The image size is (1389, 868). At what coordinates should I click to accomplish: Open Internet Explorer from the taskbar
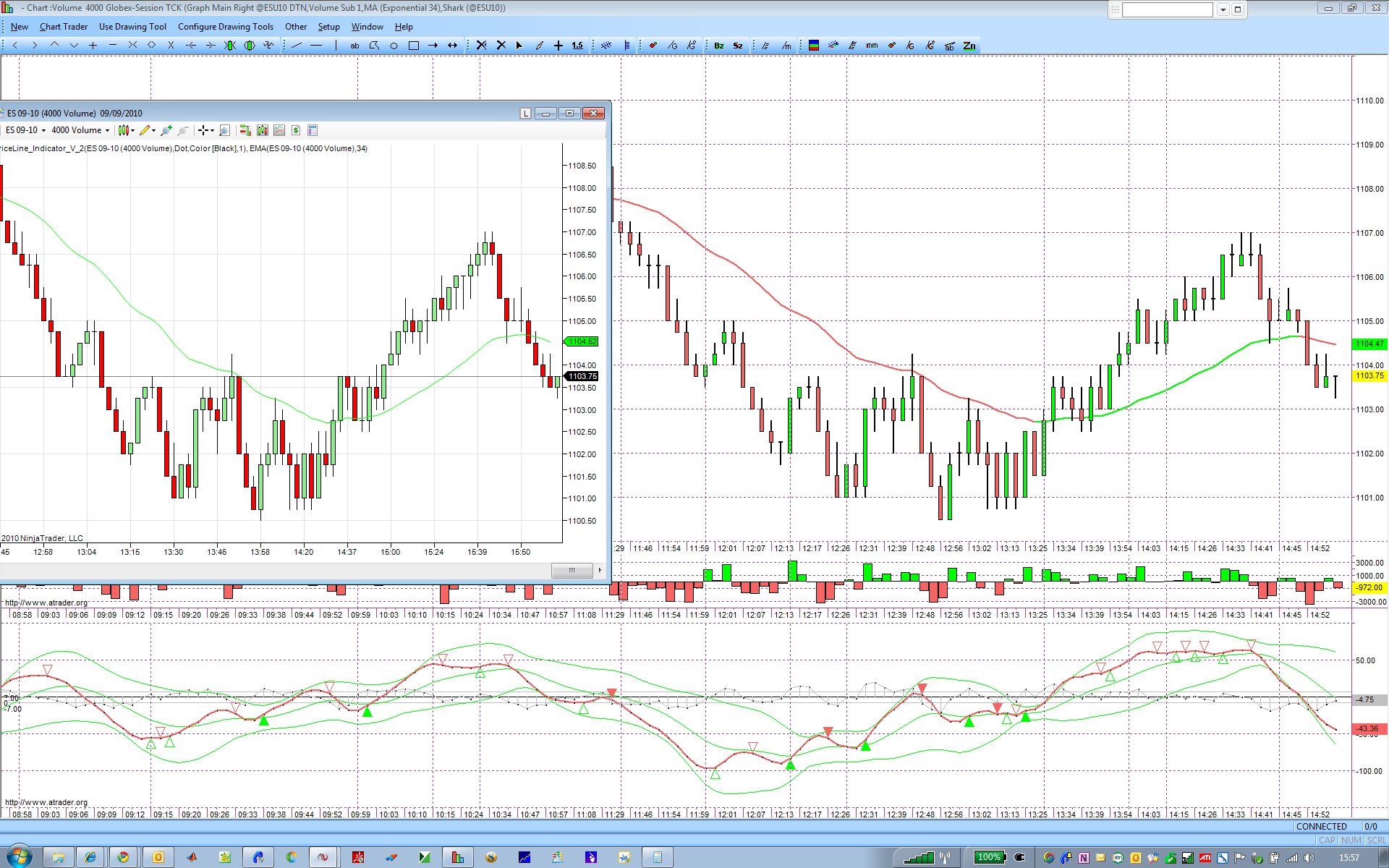pos(90,857)
